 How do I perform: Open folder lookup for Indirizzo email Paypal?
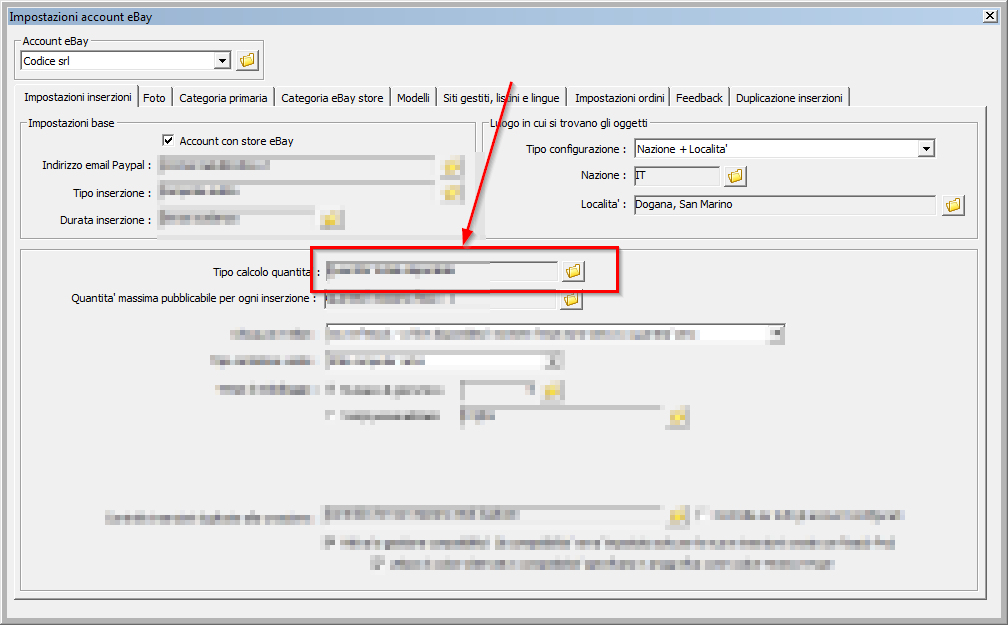[x=452, y=168]
